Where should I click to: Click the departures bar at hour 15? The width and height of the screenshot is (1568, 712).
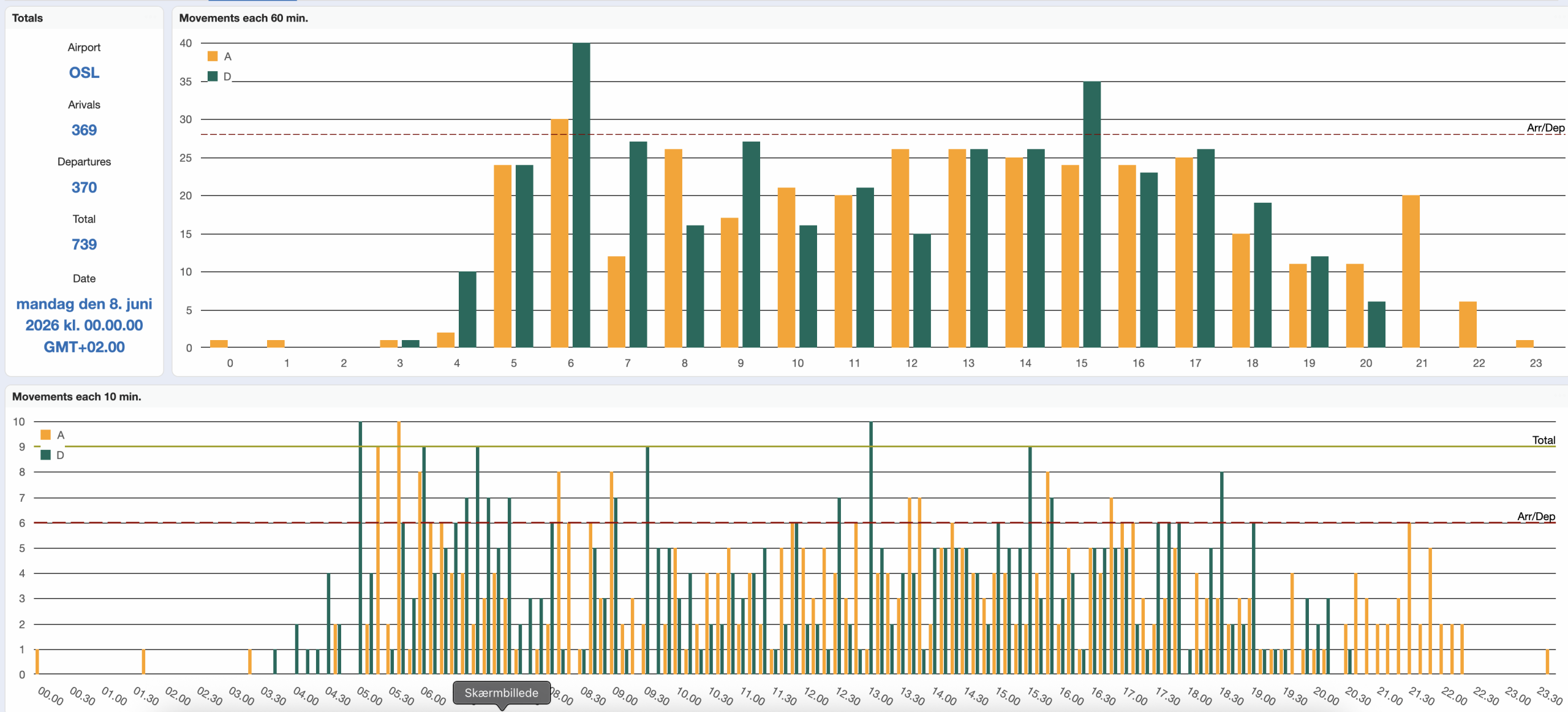click(x=1091, y=214)
